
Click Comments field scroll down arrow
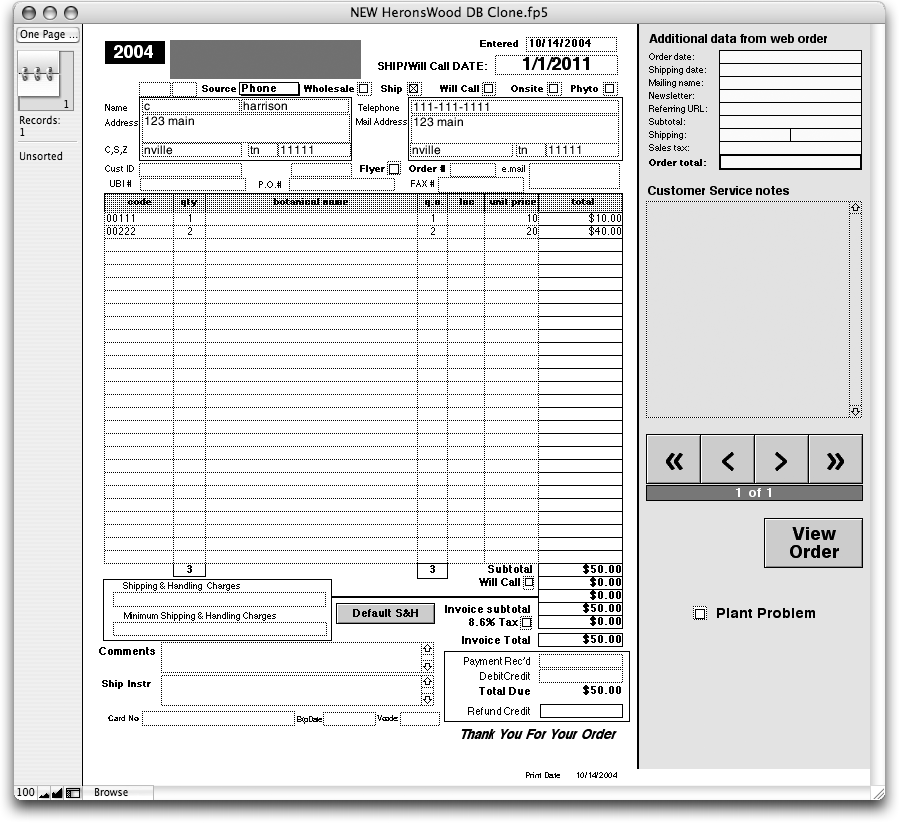[x=427, y=666]
